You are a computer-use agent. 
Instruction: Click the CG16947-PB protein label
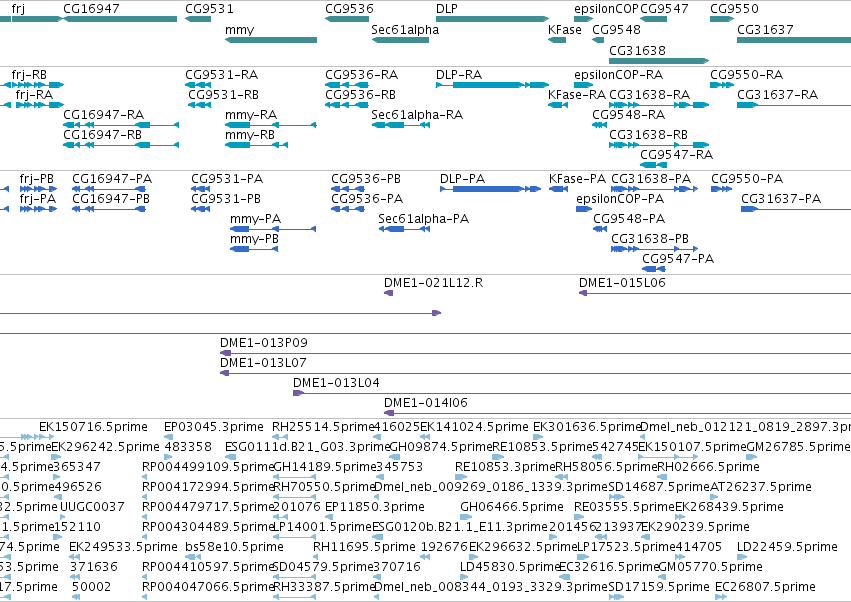pos(111,199)
